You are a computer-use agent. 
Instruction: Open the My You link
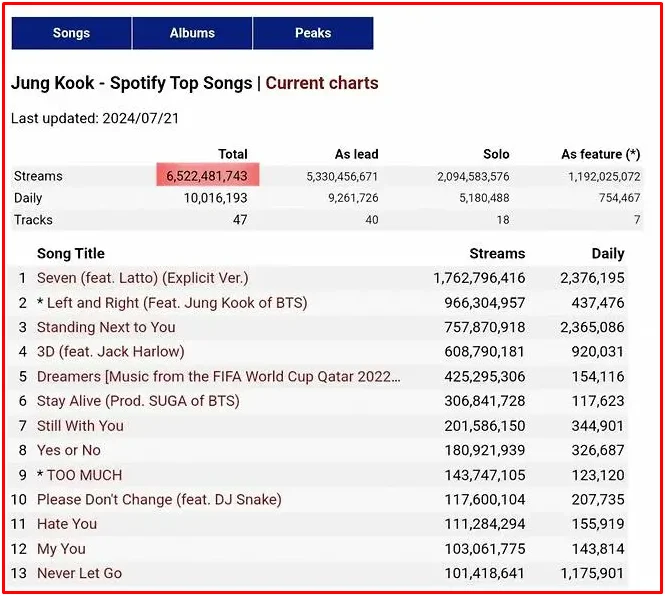click(61, 549)
